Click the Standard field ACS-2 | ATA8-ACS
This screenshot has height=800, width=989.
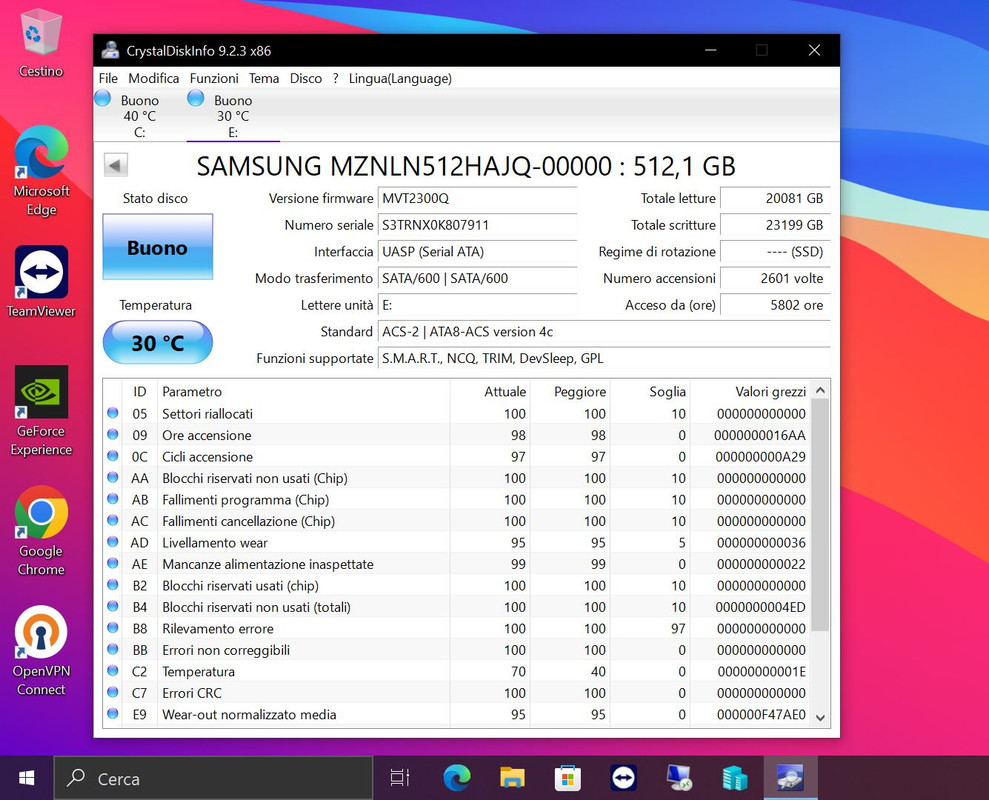pyautogui.click(x=604, y=331)
